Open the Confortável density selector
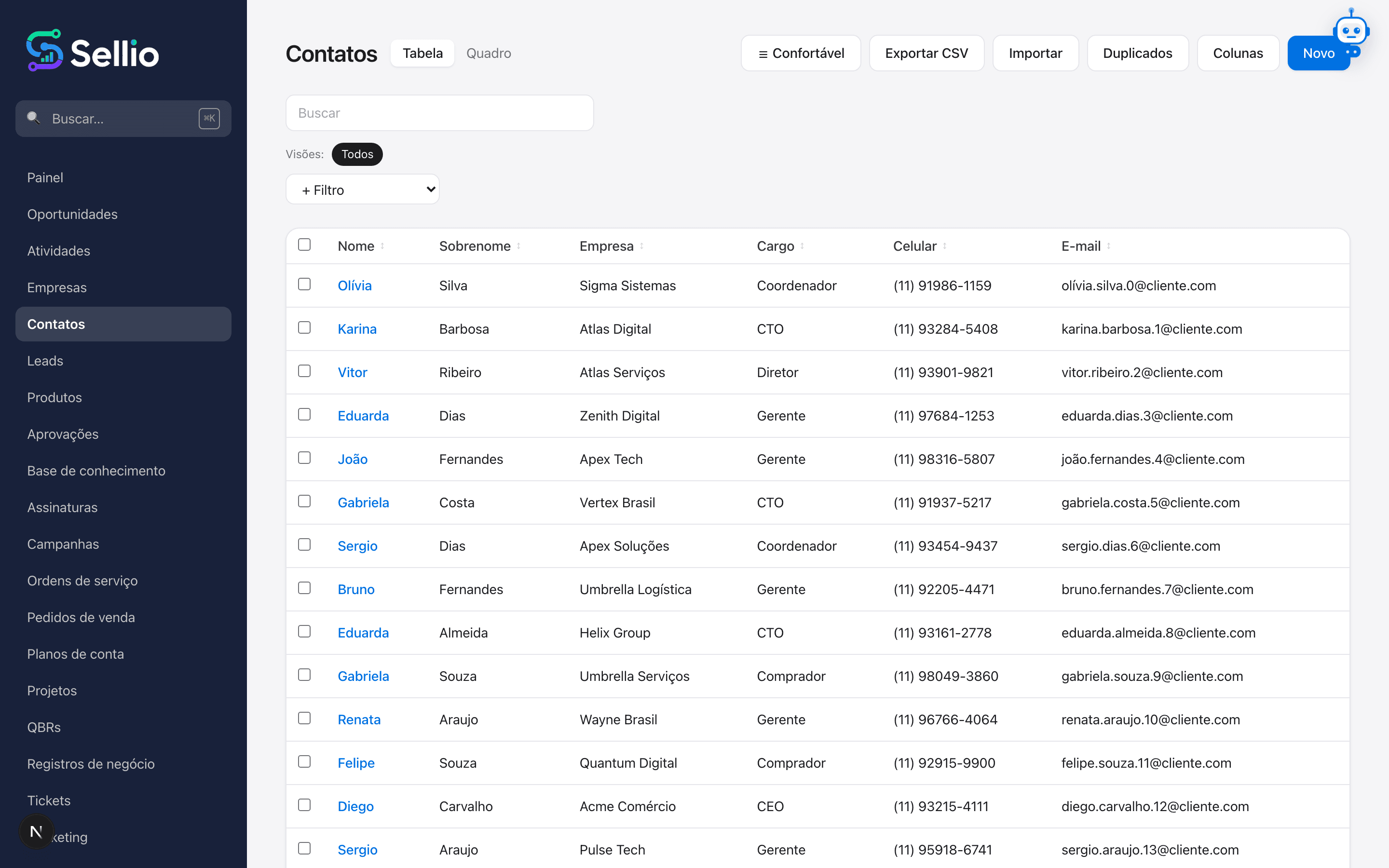Image resolution: width=1389 pixels, height=868 pixels. [801, 54]
